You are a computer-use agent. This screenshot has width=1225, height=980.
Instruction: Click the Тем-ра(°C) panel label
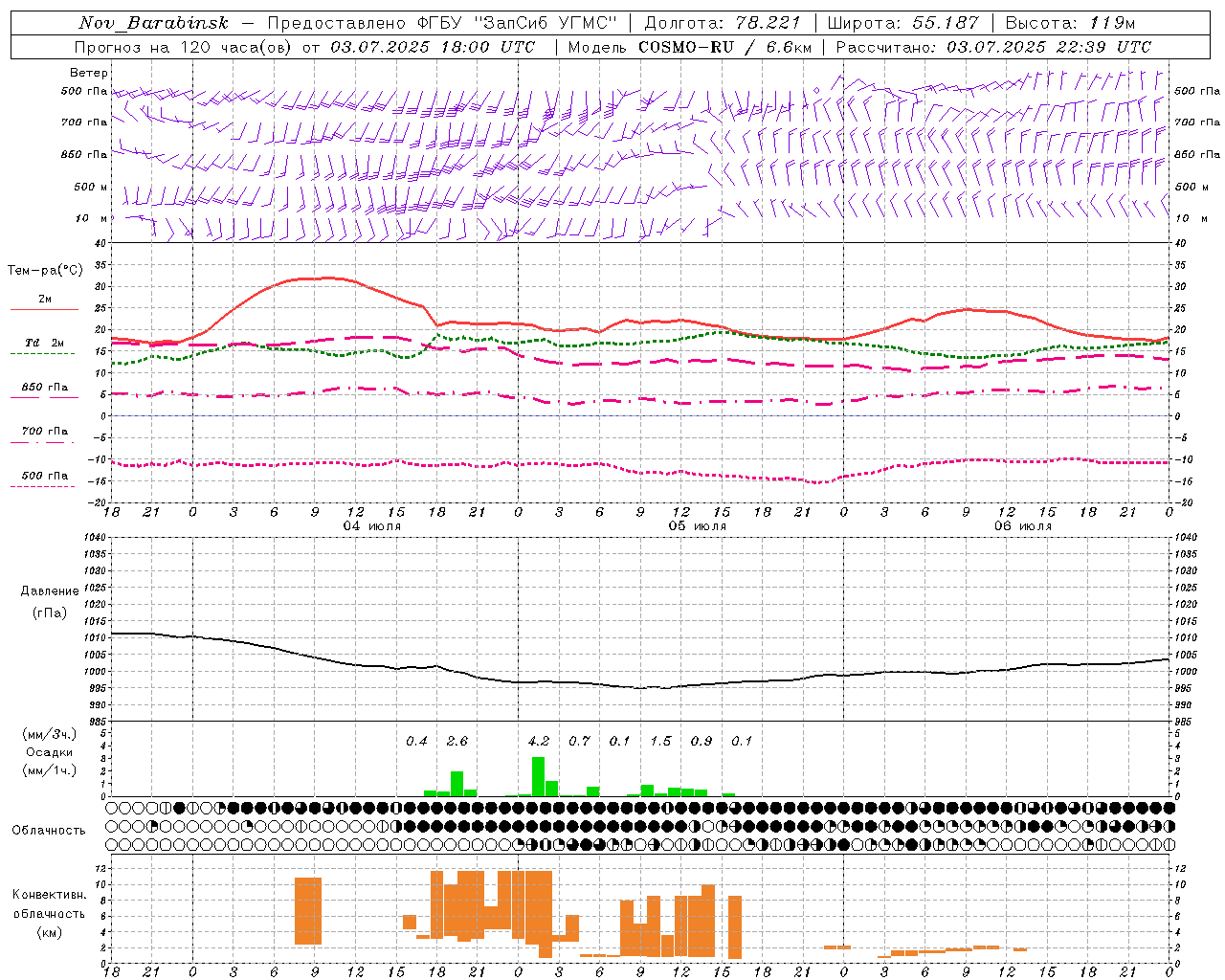coord(46,271)
